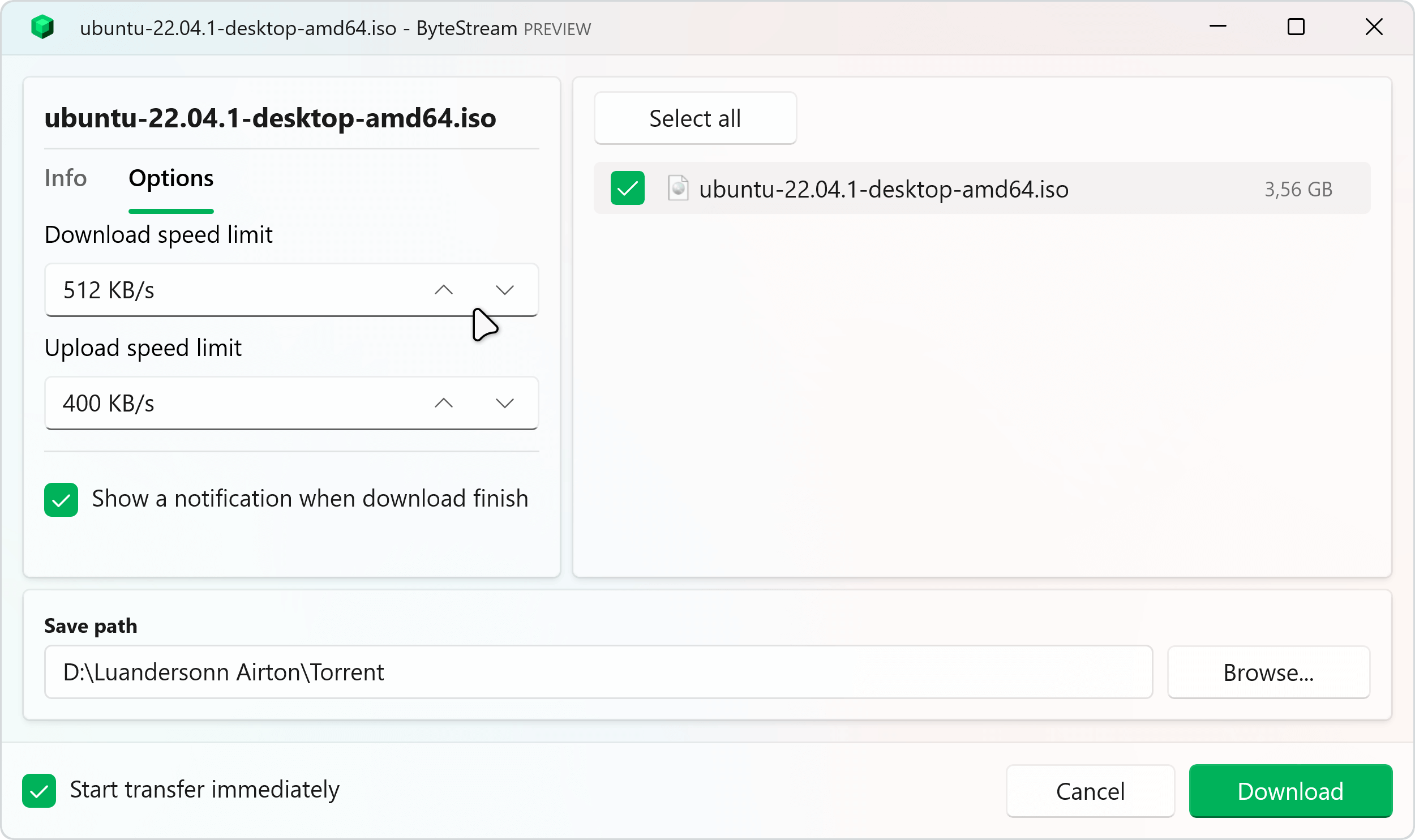Cancel the download dialog

point(1090,791)
